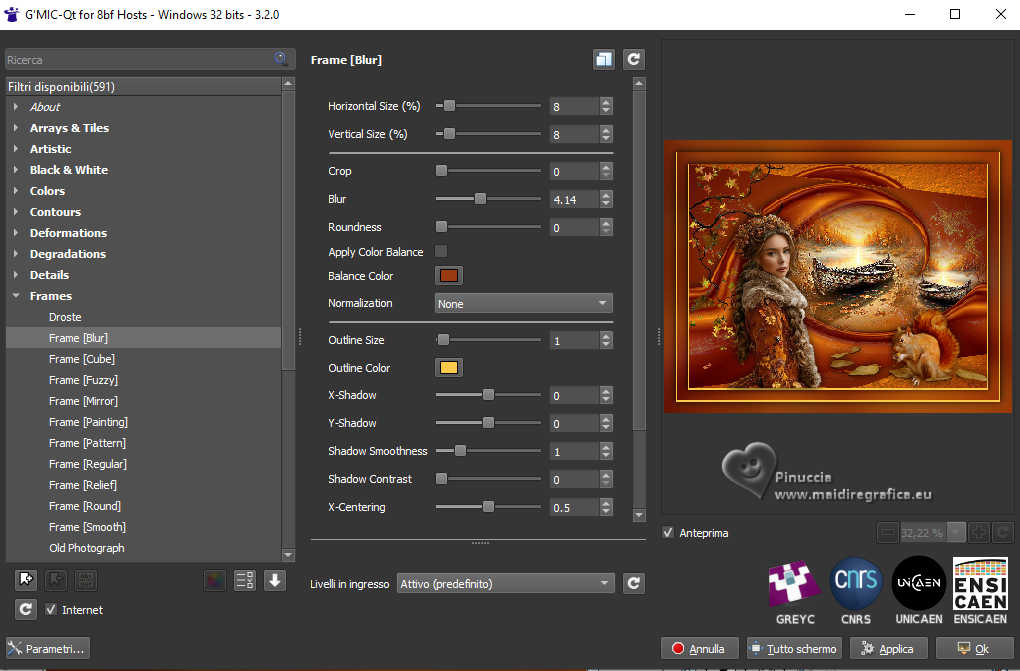Expand the Arrays & Tiles category
Image resolution: width=1020 pixels, height=671 pixels.
coord(16,128)
